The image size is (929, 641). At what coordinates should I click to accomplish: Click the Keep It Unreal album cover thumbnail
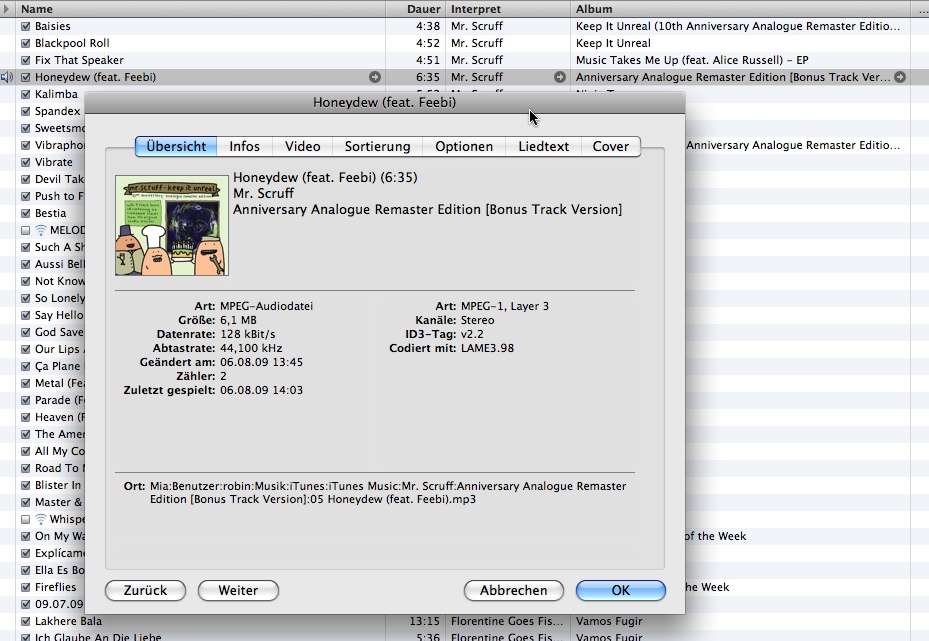[x=172, y=225]
